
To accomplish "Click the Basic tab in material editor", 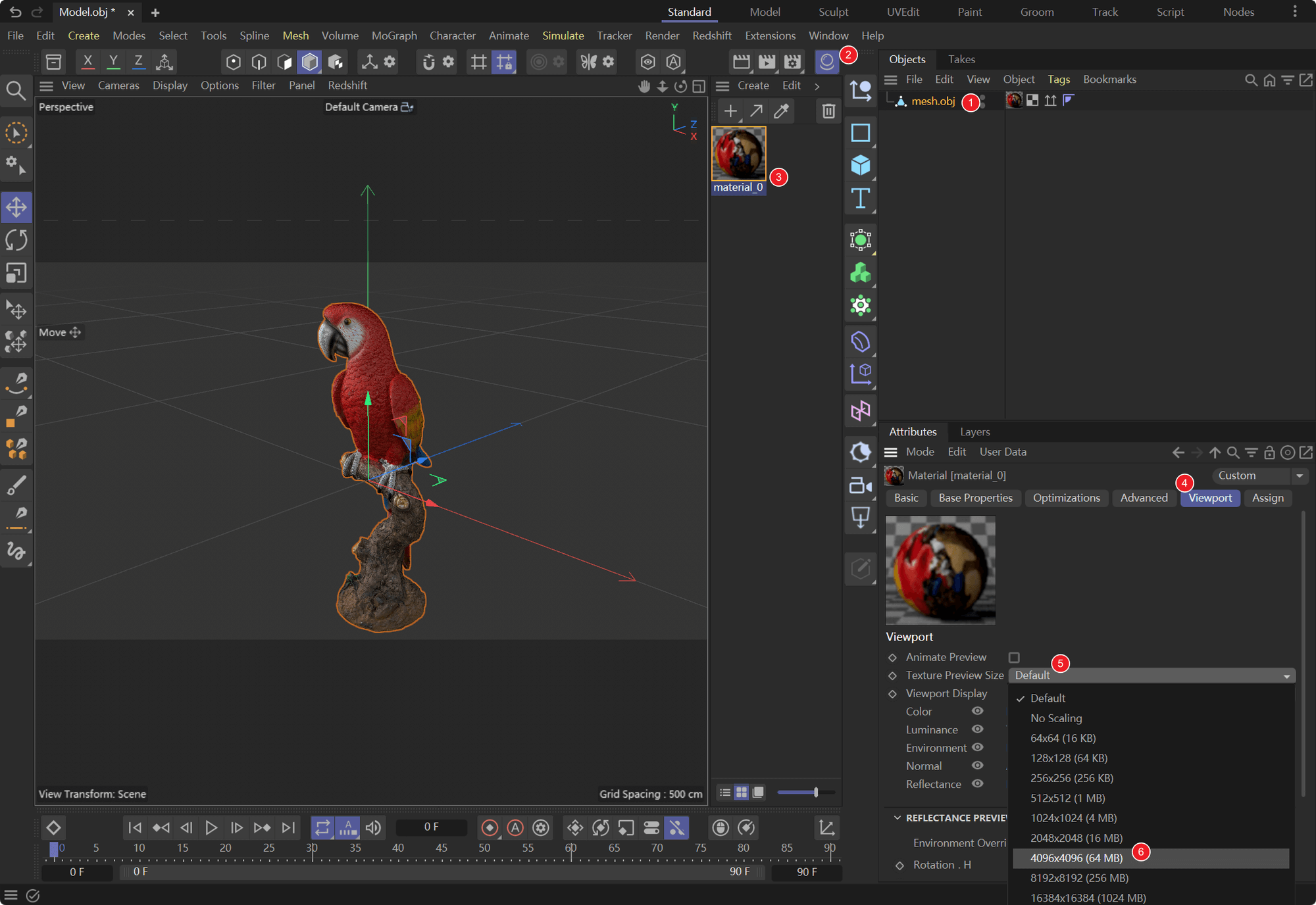I will [906, 498].
